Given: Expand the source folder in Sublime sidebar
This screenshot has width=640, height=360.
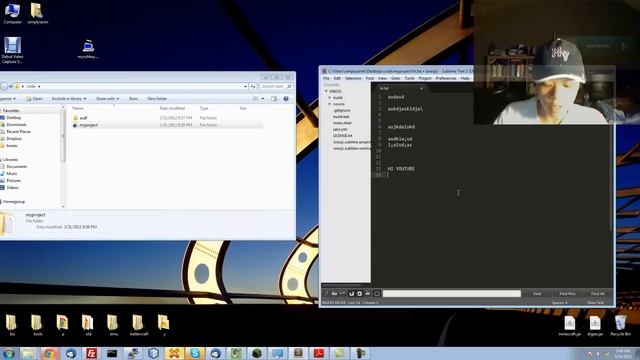Looking at the screenshot, I should (x=330, y=104).
